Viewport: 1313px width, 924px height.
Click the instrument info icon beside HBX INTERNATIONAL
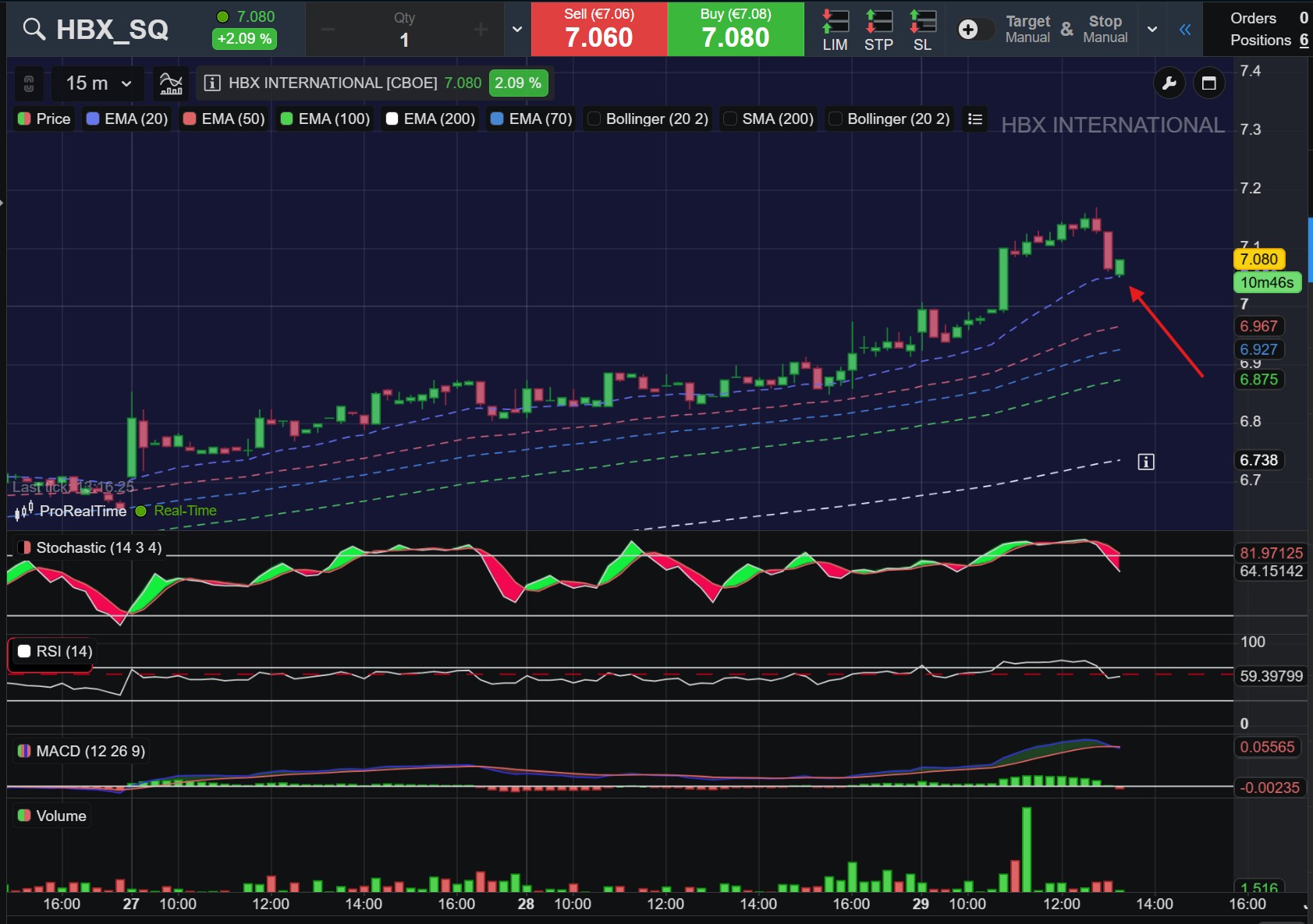[212, 83]
